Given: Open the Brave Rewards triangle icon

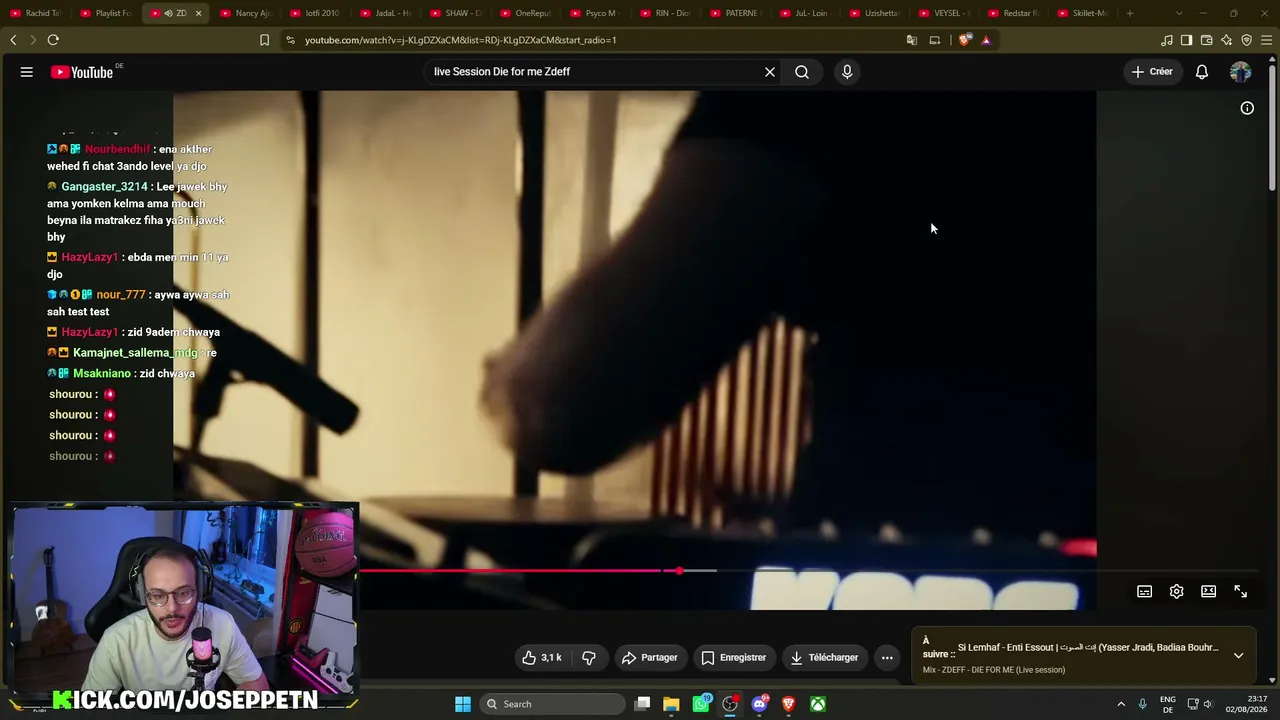Looking at the screenshot, I should pos(986,40).
